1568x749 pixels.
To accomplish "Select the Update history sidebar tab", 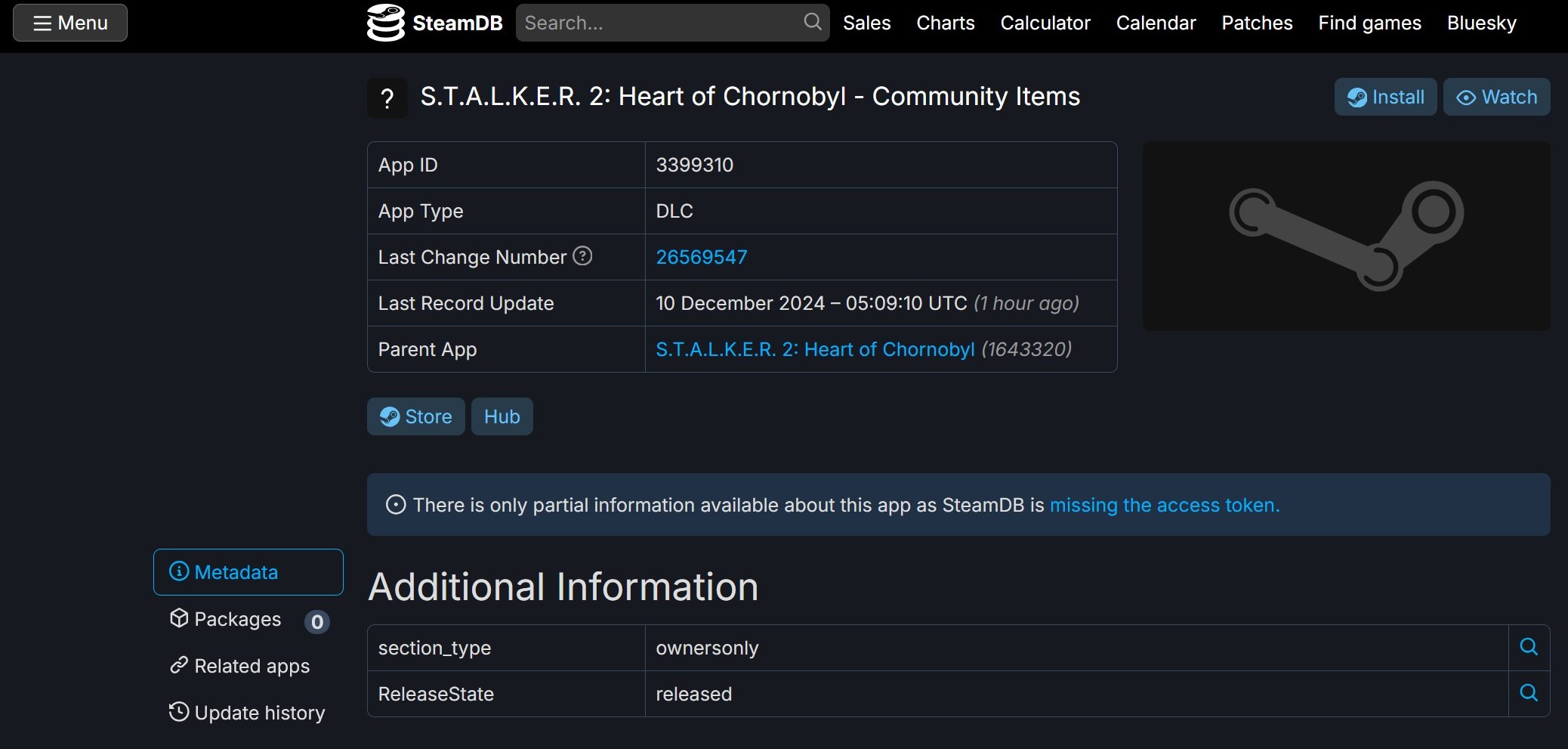I will [x=248, y=713].
